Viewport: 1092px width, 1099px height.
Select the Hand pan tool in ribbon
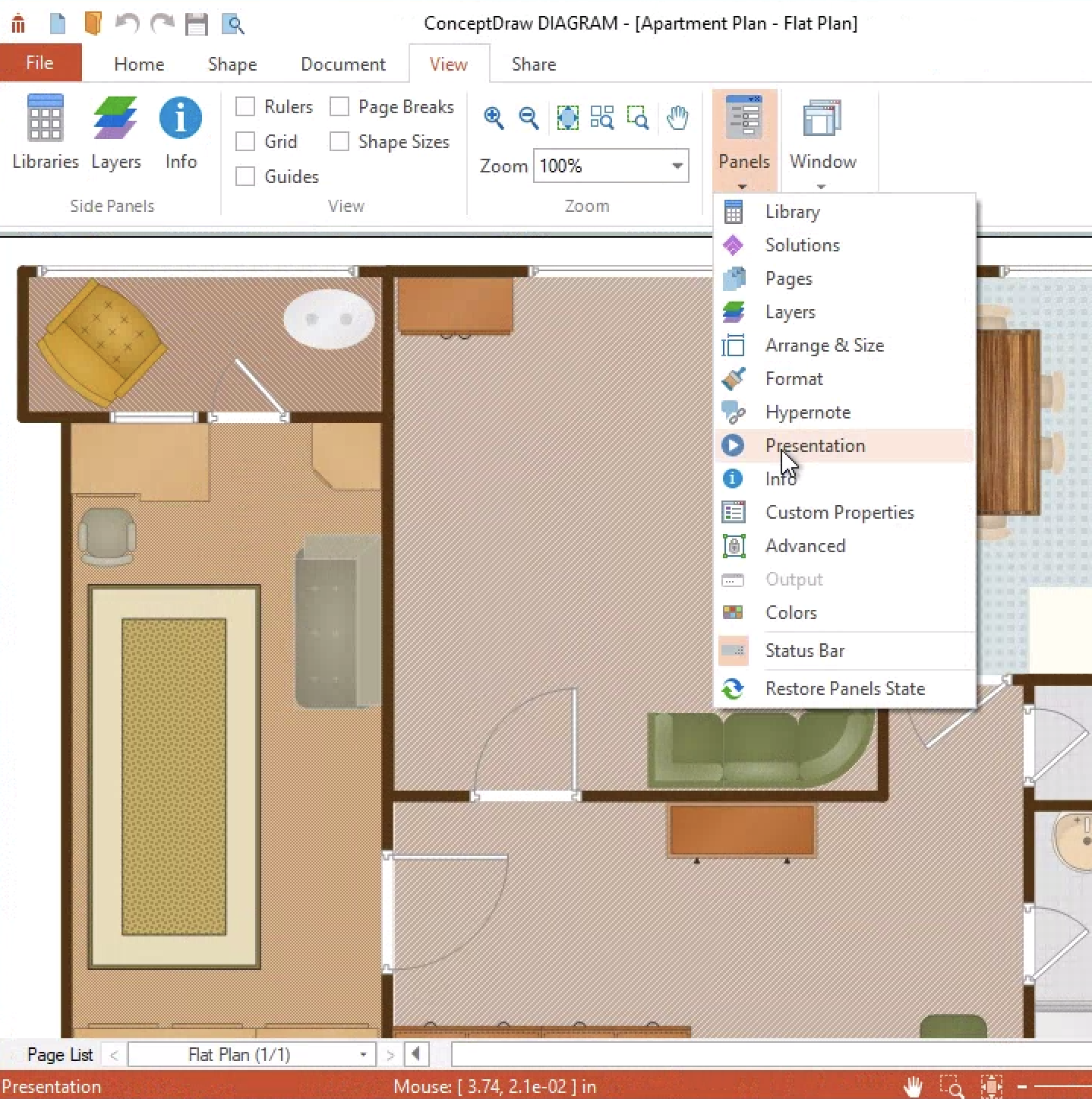[677, 118]
